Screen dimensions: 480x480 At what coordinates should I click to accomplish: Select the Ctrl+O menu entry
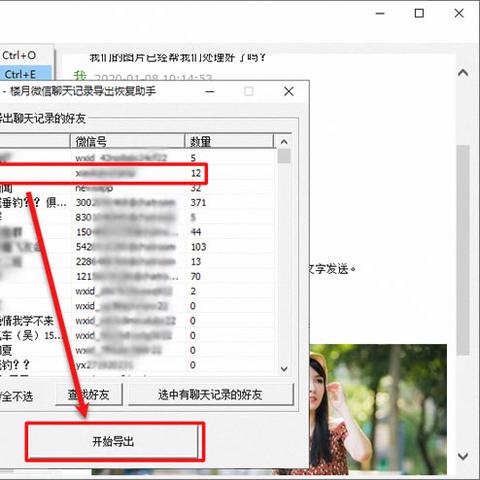pos(26,55)
